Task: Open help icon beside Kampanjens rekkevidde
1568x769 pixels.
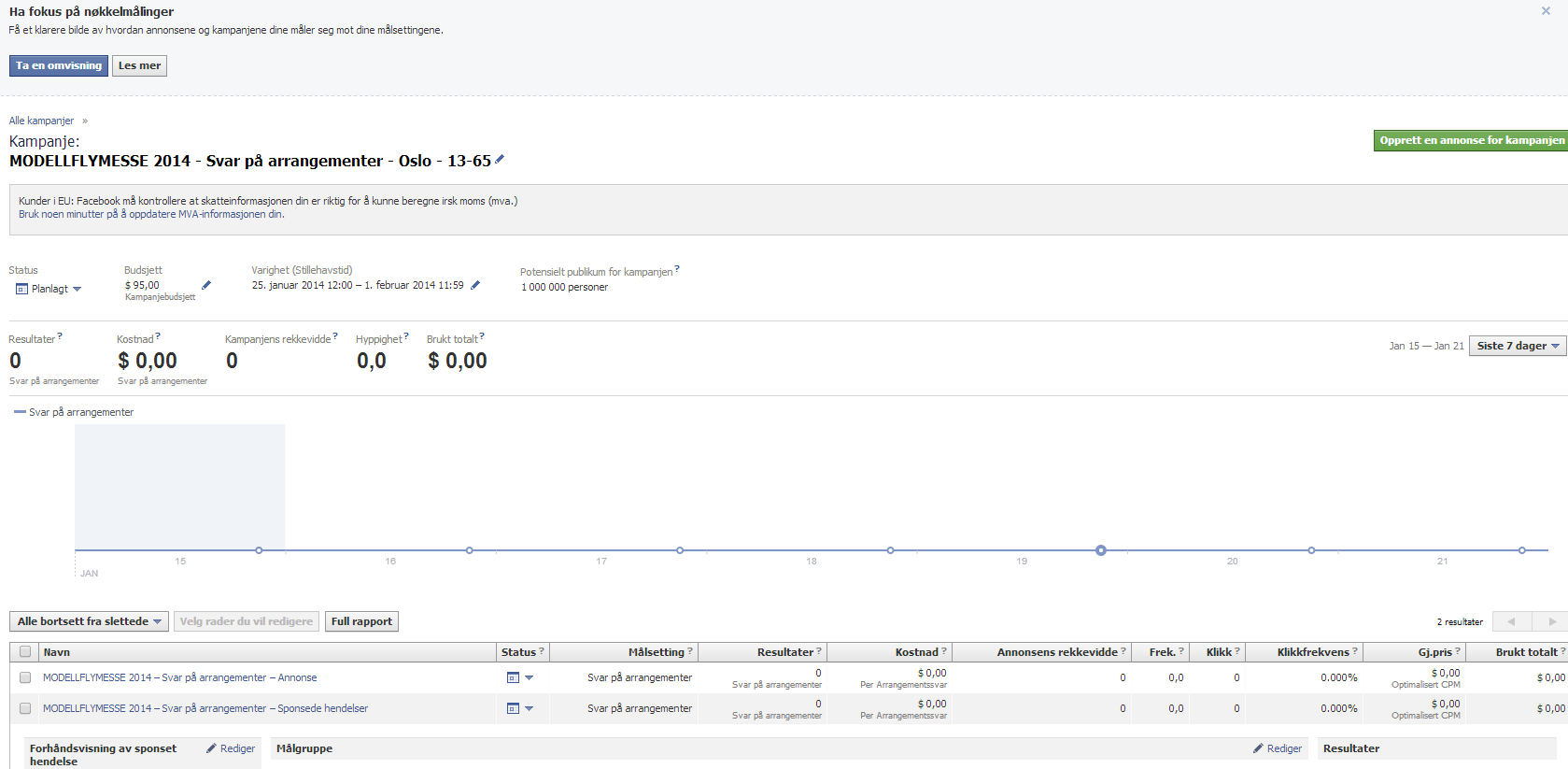Action: [335, 336]
